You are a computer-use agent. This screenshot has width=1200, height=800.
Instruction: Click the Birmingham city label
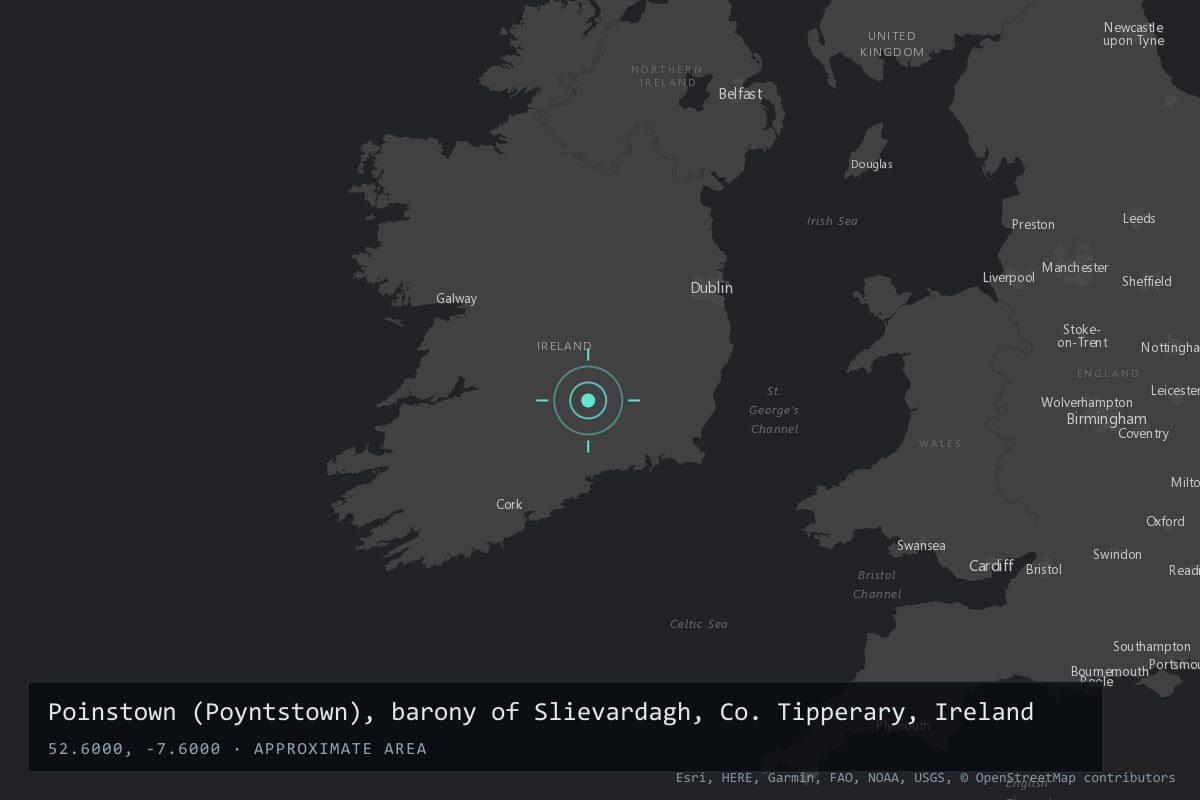click(1106, 419)
